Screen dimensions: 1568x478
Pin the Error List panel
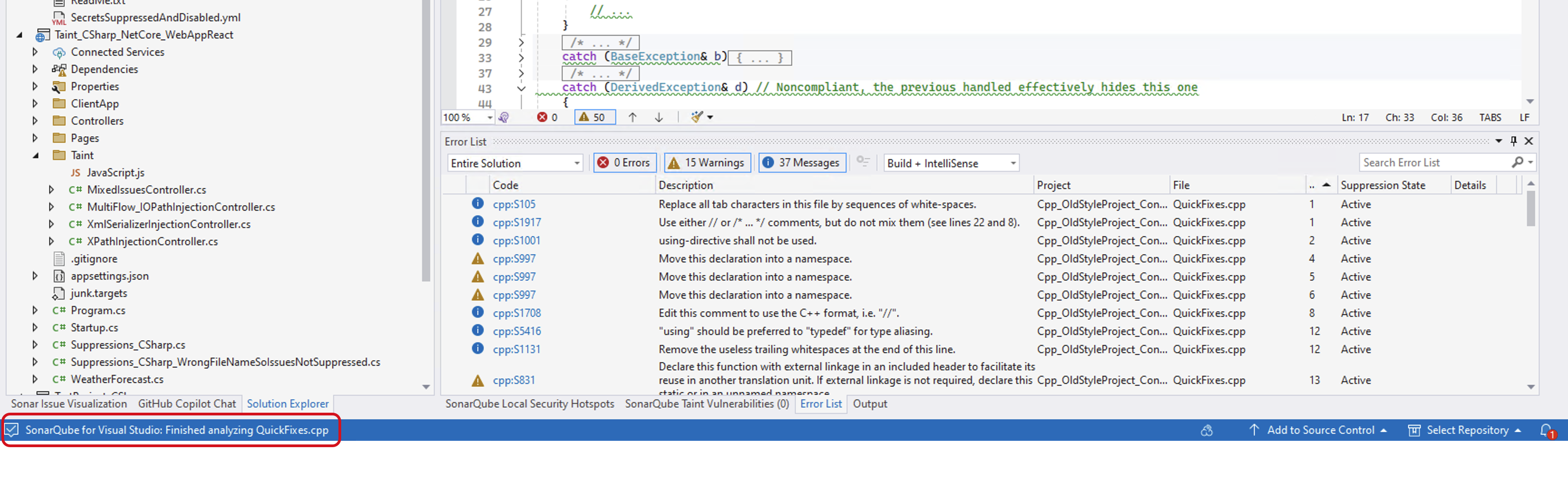[1513, 141]
